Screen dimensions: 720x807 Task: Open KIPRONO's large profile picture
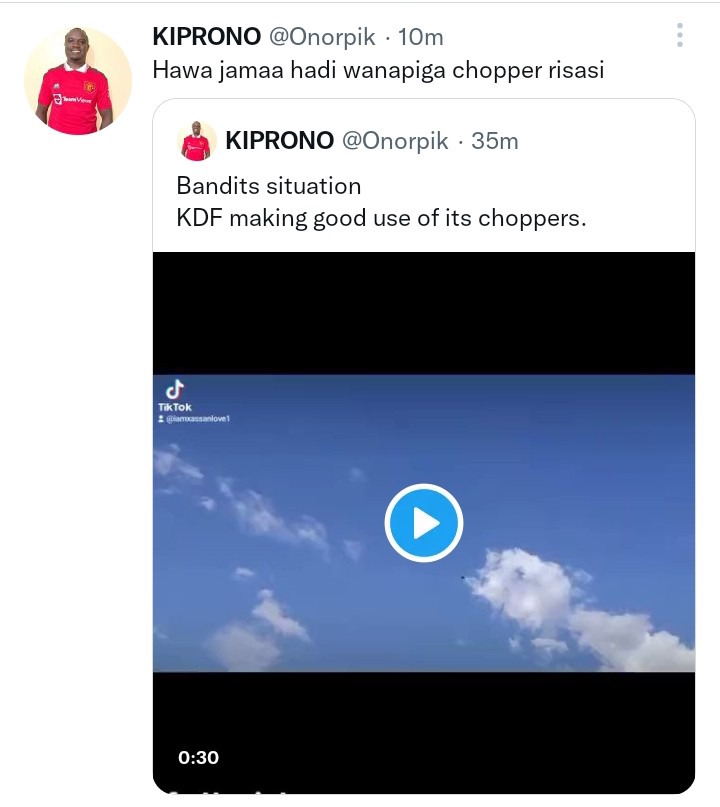tap(78, 81)
